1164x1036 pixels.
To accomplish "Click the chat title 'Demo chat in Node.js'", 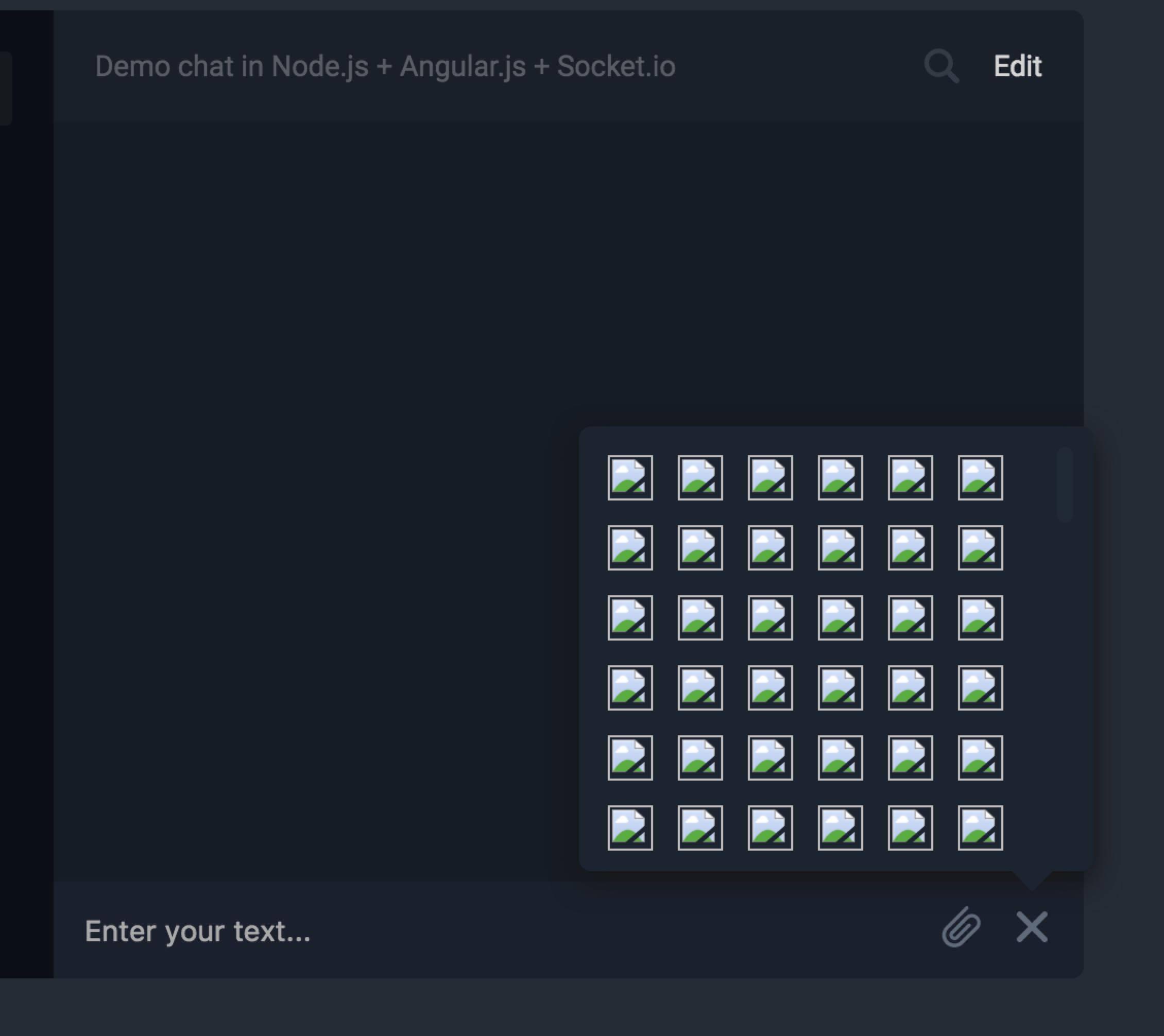I will click(232, 66).
